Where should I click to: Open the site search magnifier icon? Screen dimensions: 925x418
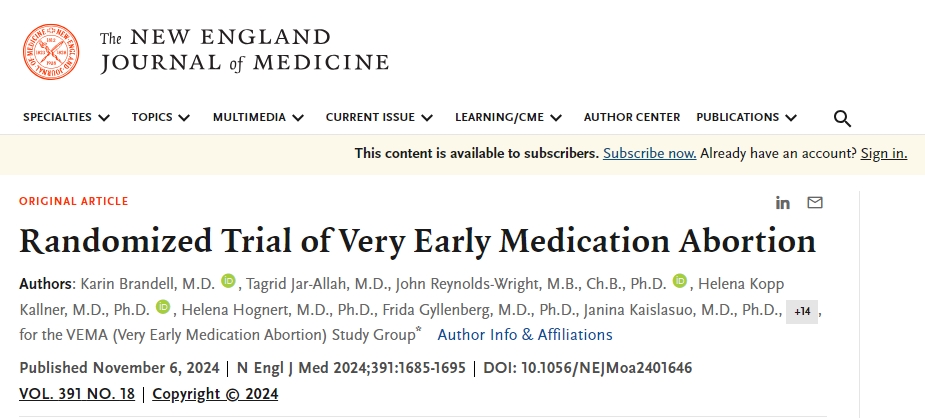pos(842,118)
